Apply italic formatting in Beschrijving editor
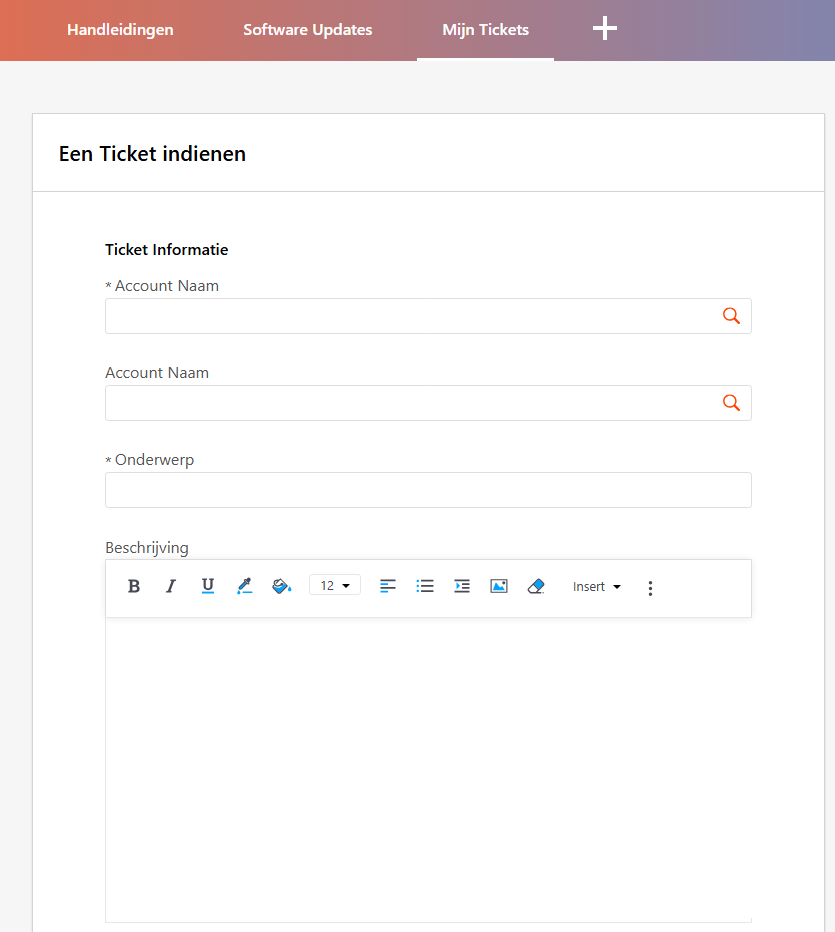 (x=171, y=587)
